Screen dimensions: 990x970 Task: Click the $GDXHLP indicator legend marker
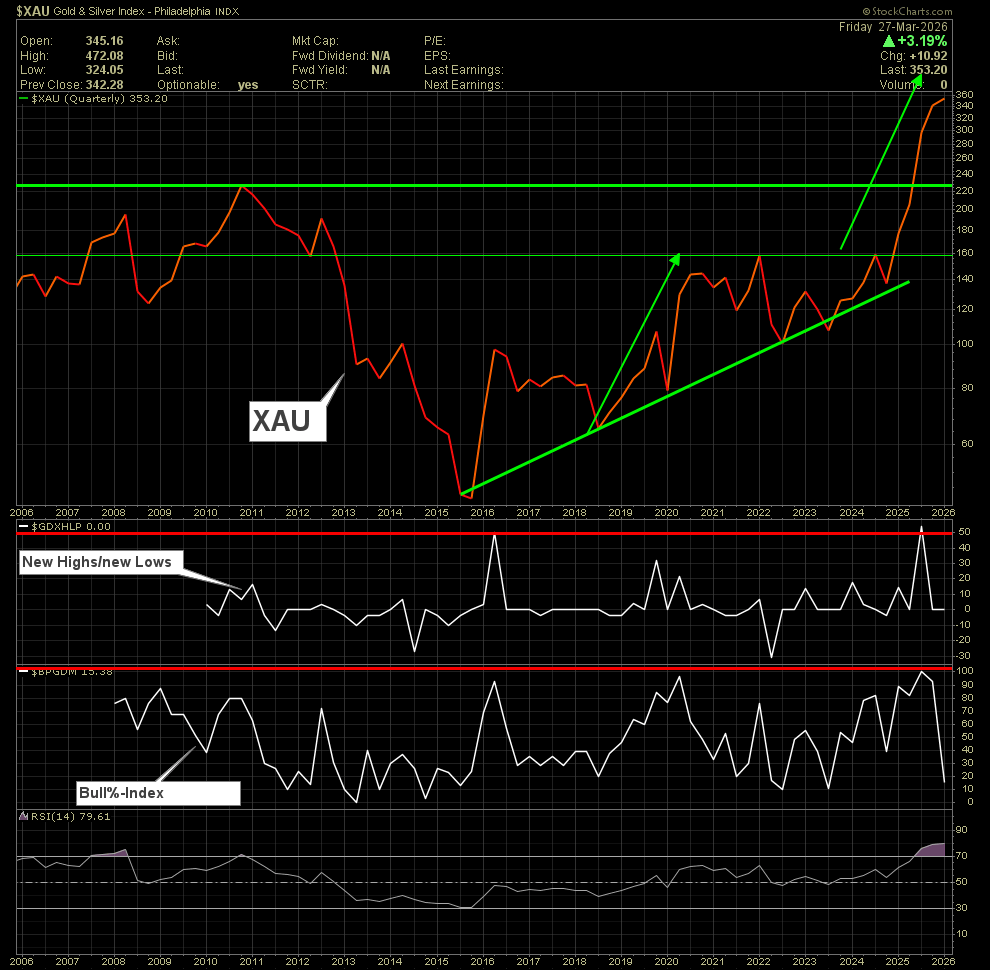(23, 526)
